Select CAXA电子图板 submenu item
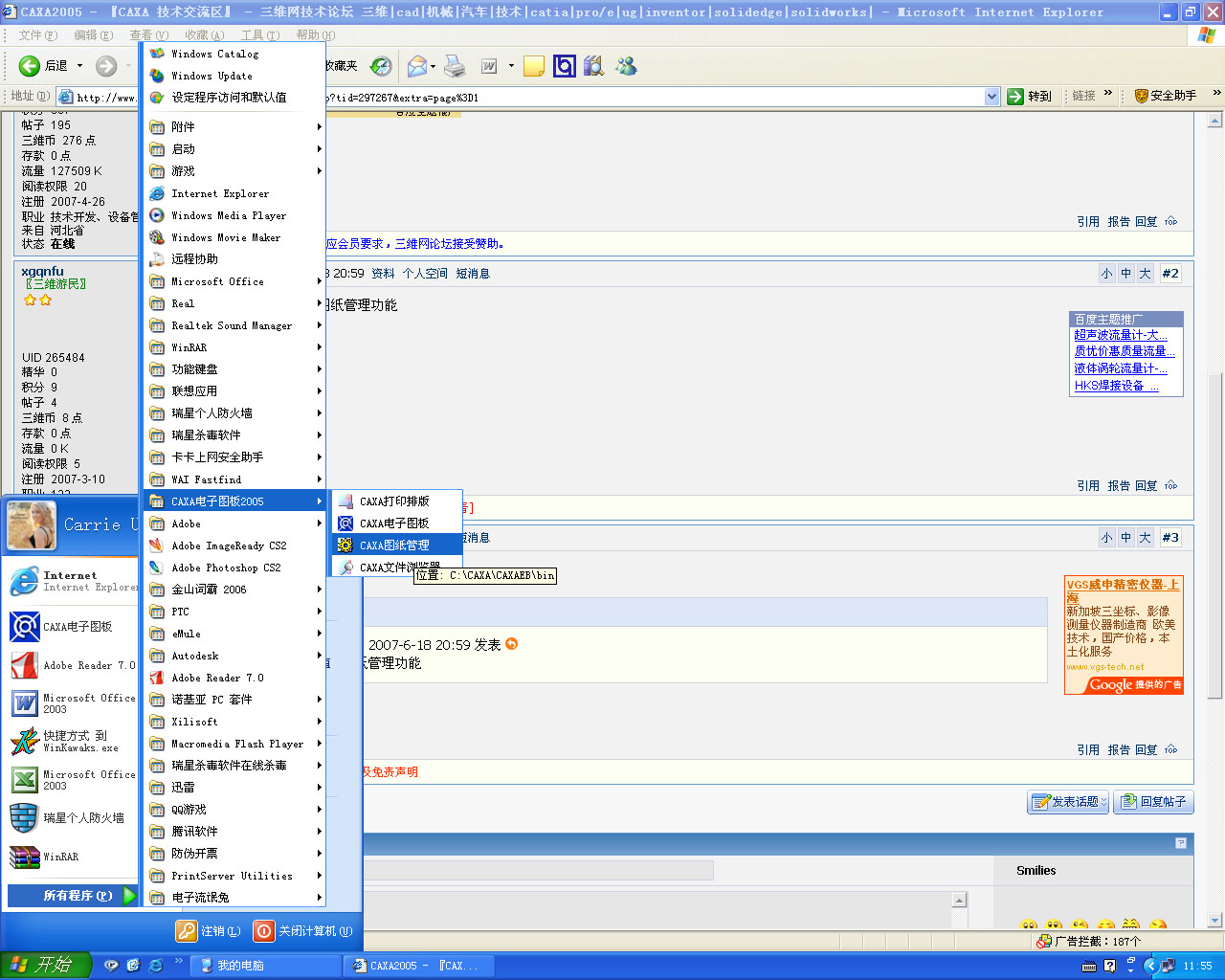 click(x=397, y=523)
